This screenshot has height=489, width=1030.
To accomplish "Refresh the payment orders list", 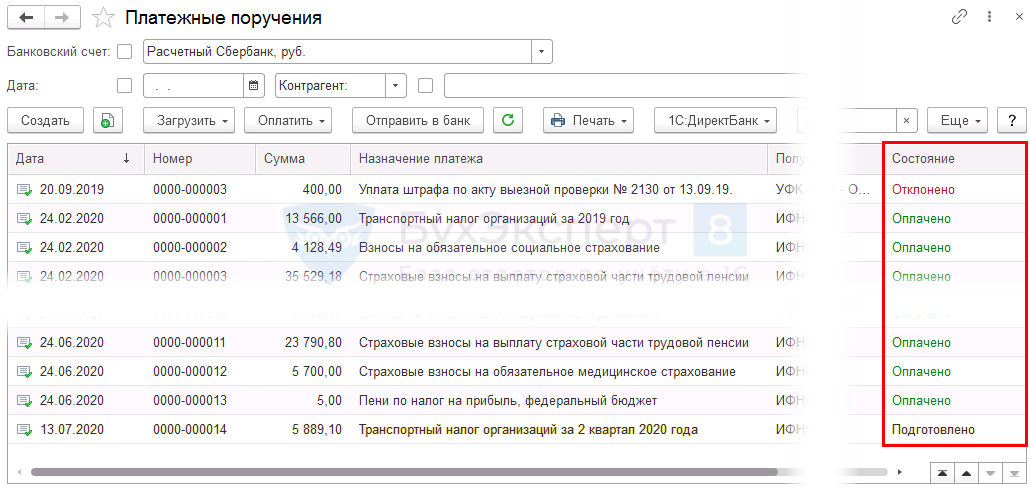I will coord(508,120).
